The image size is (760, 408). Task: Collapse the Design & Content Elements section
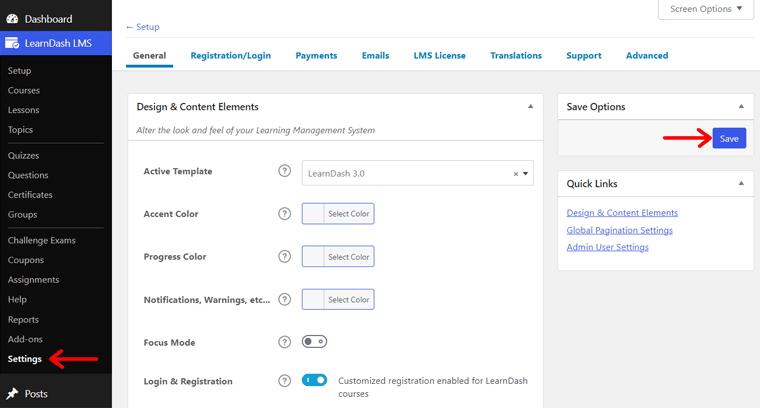coord(530,107)
